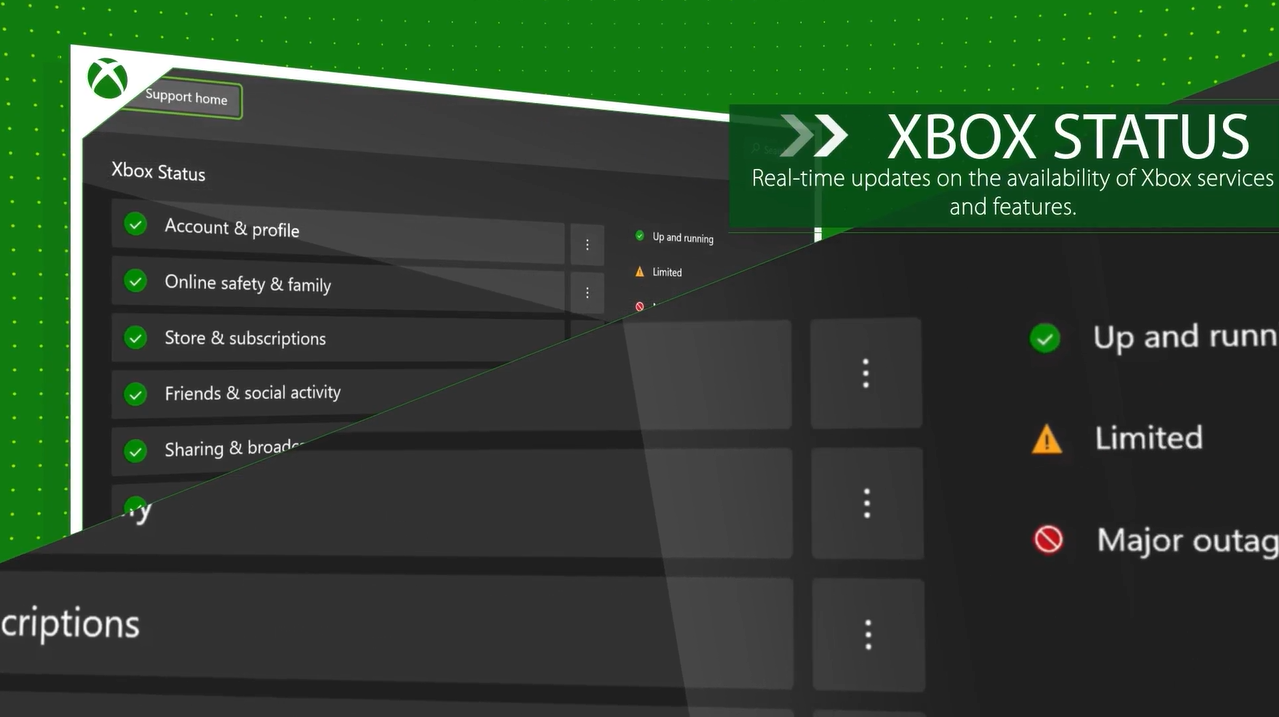Open enlarged three-dot menu beside "criptions" row
1279x717 pixels.
click(867, 634)
